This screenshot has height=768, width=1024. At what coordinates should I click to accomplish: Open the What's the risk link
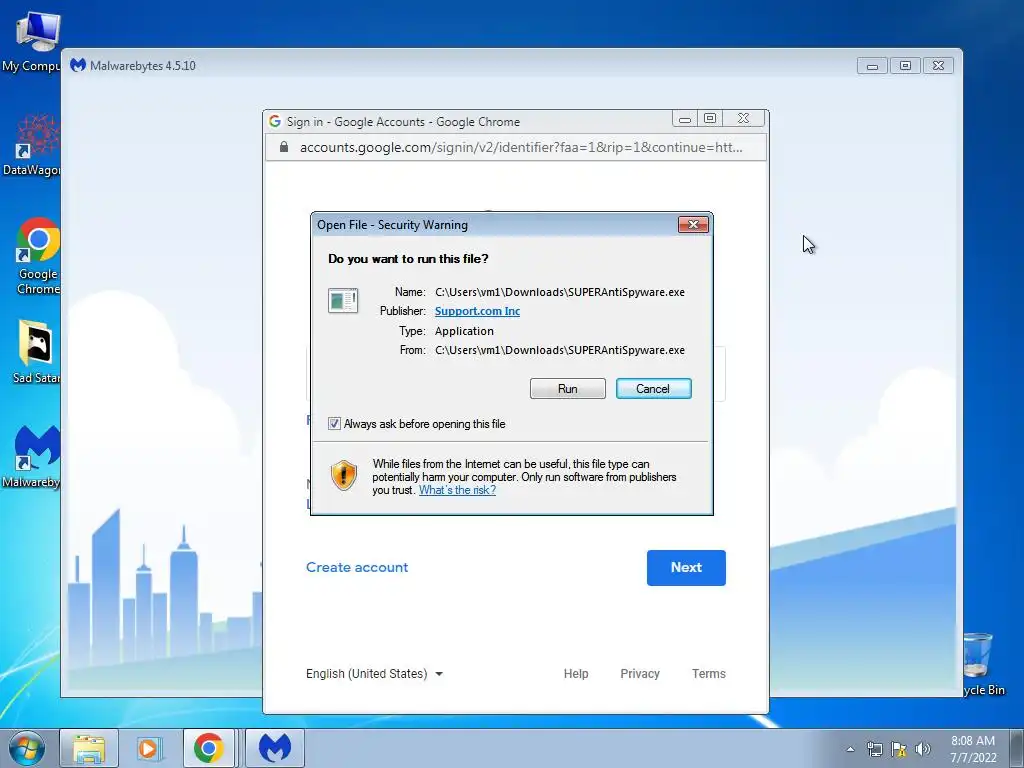[457, 490]
